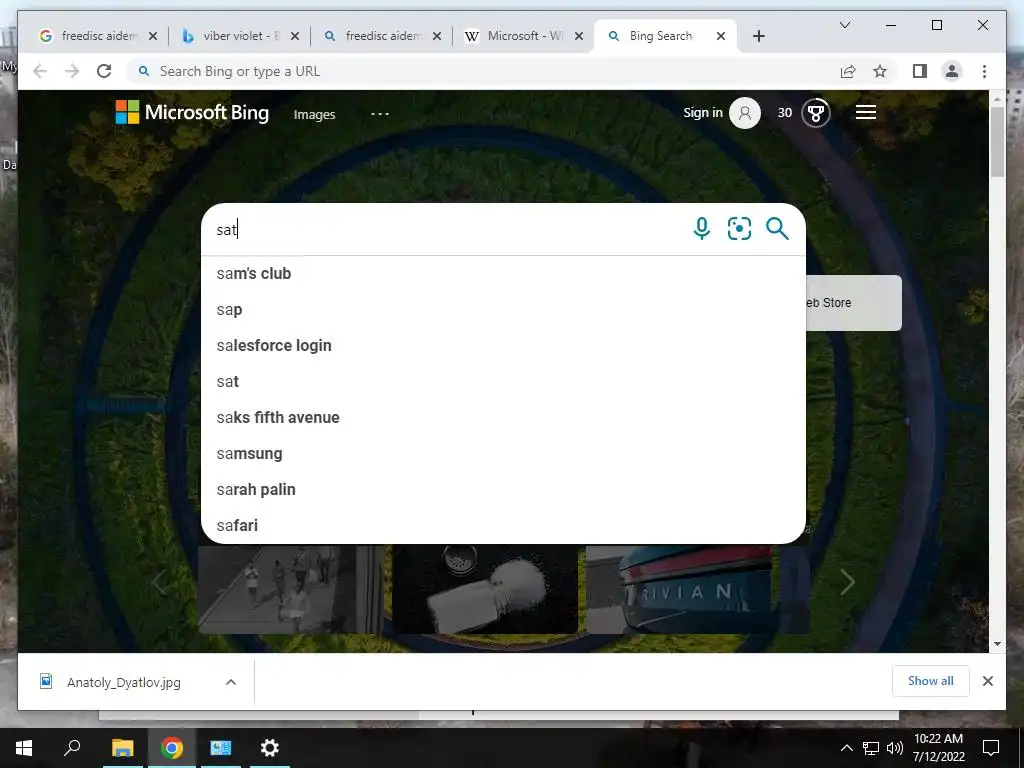Select suggestion salesforce login

(x=503, y=345)
